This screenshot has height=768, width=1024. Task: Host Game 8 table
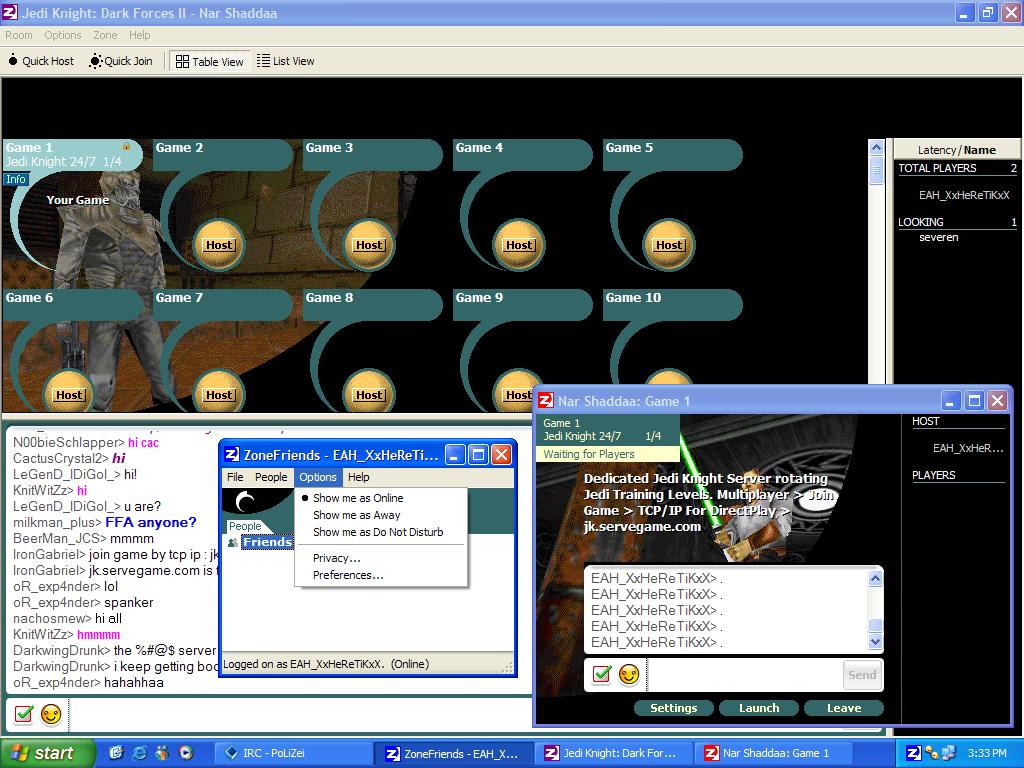(369, 394)
